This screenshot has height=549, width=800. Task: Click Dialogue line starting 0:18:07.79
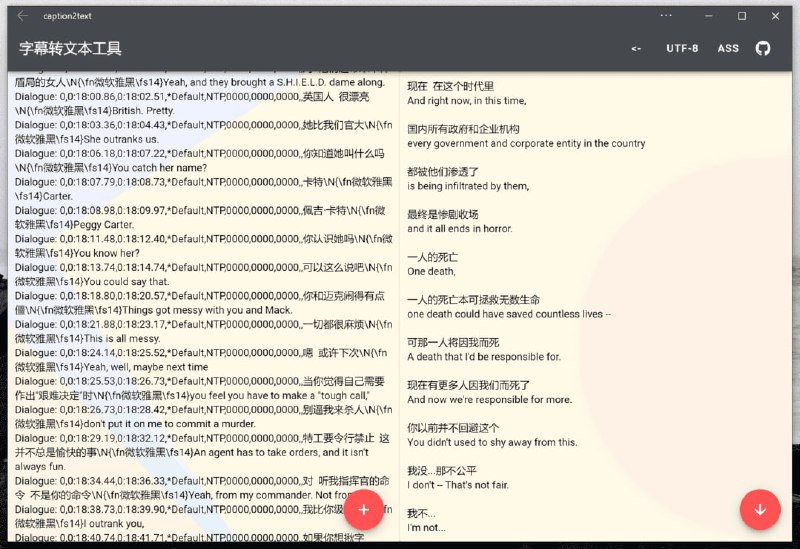(204, 189)
